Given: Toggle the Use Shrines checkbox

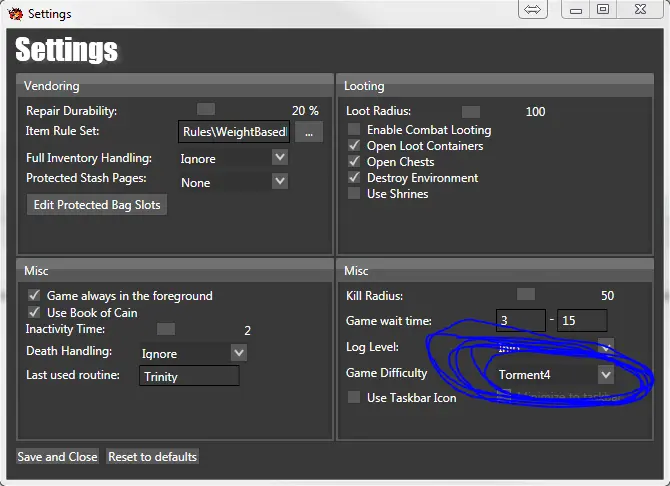Looking at the screenshot, I should click(354, 194).
